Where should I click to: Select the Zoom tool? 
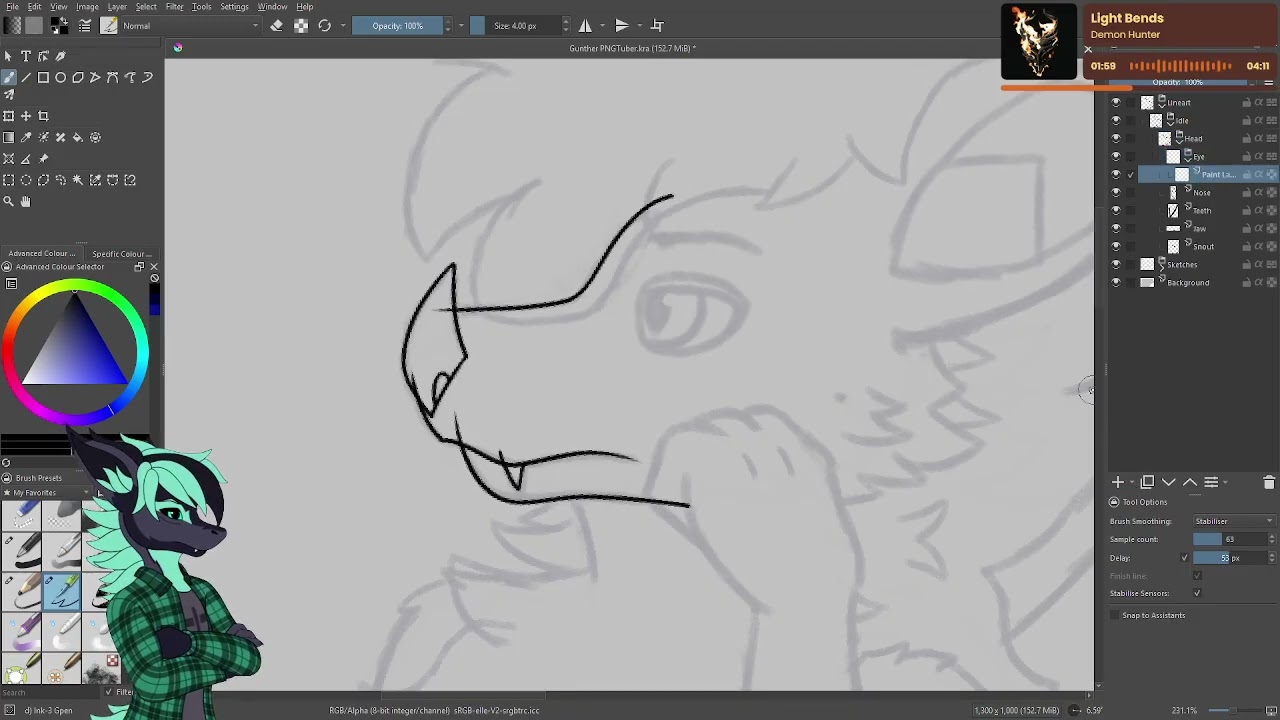(9, 201)
